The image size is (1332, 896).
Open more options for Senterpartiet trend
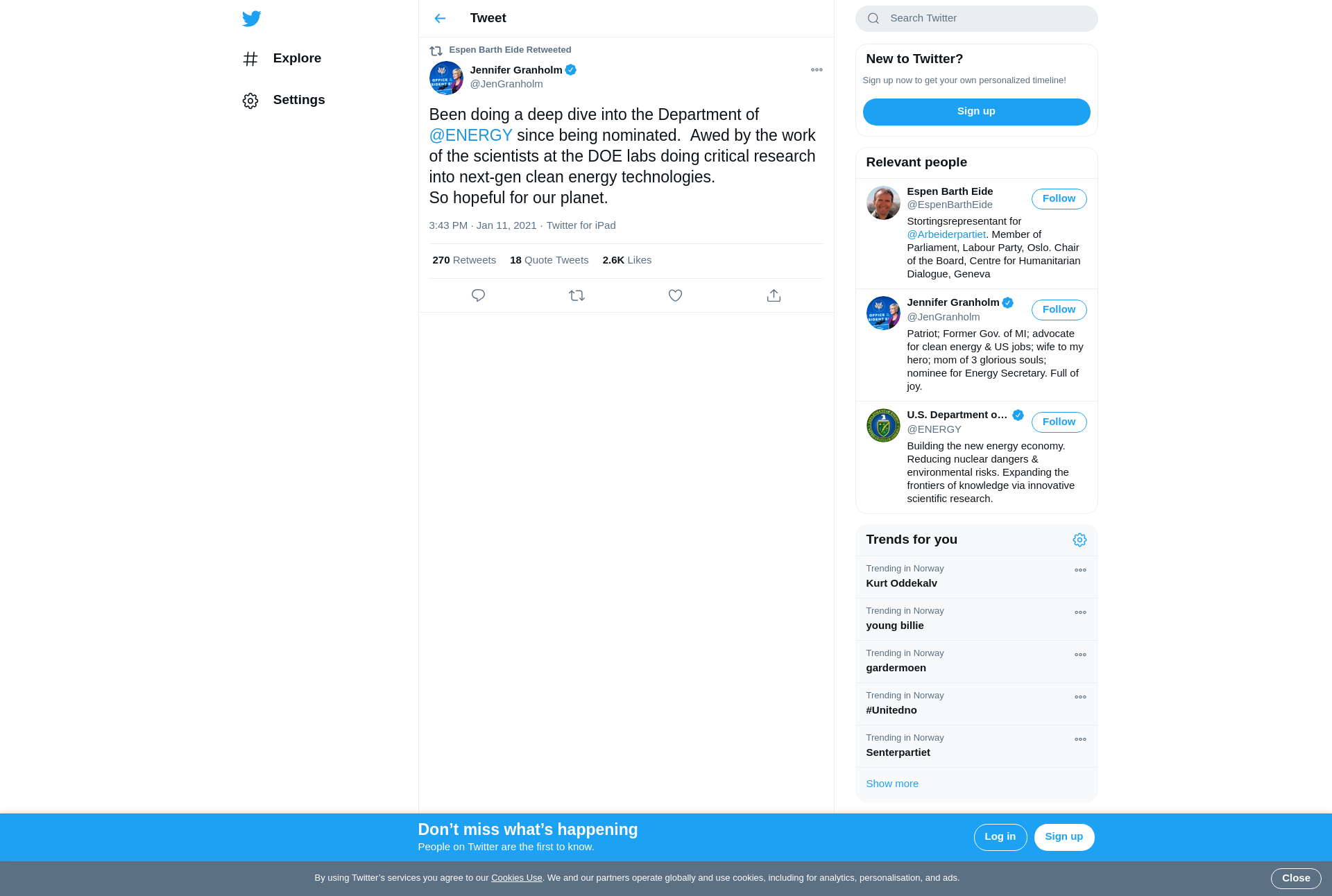(x=1080, y=739)
